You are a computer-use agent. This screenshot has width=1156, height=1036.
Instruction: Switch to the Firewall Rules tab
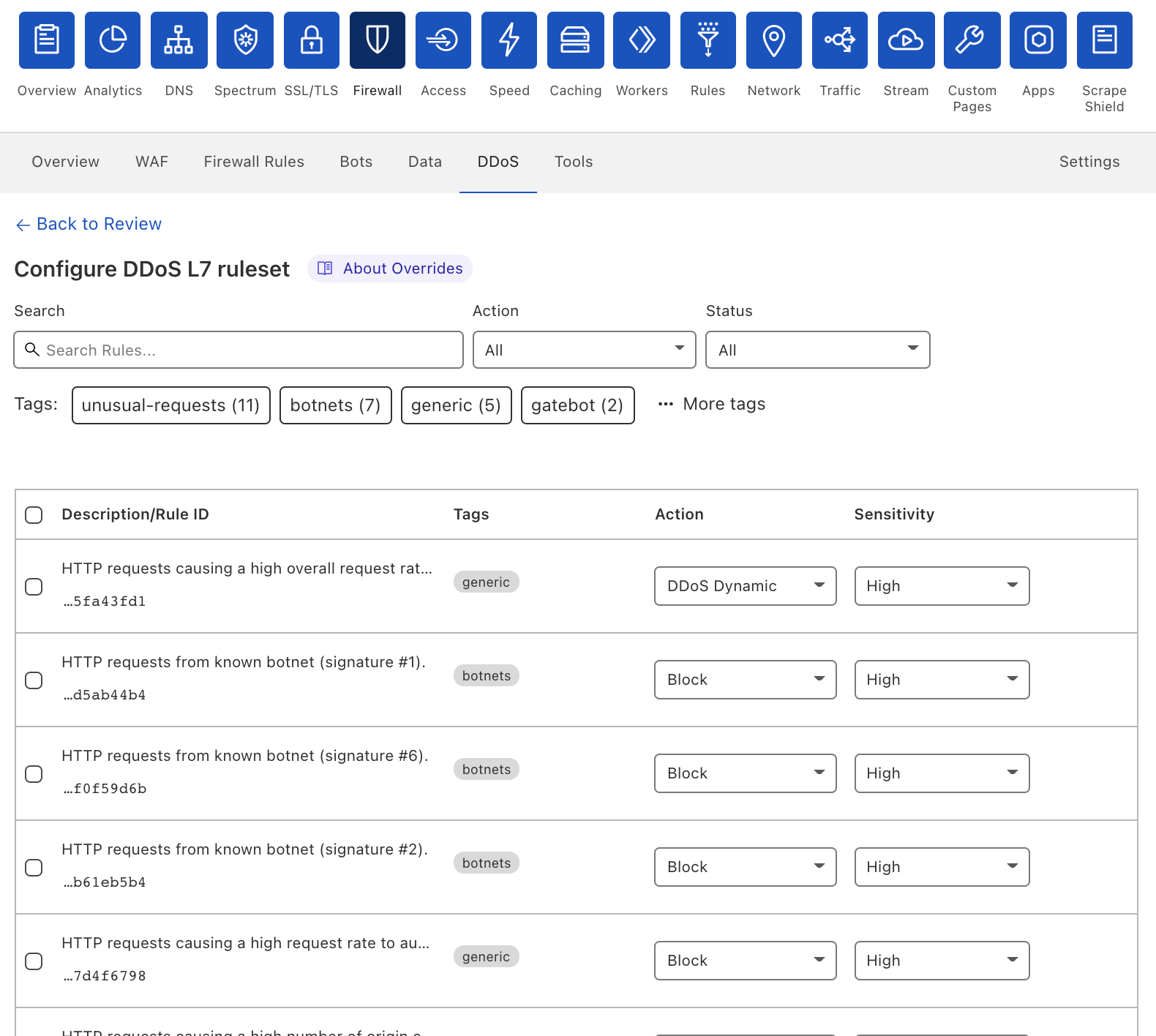(254, 162)
